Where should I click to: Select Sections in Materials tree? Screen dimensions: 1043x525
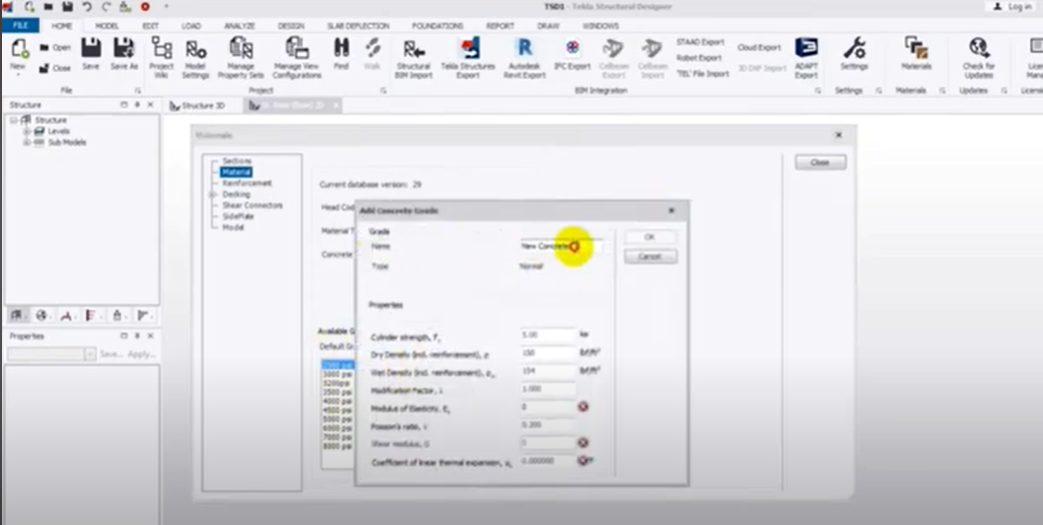[x=237, y=161]
